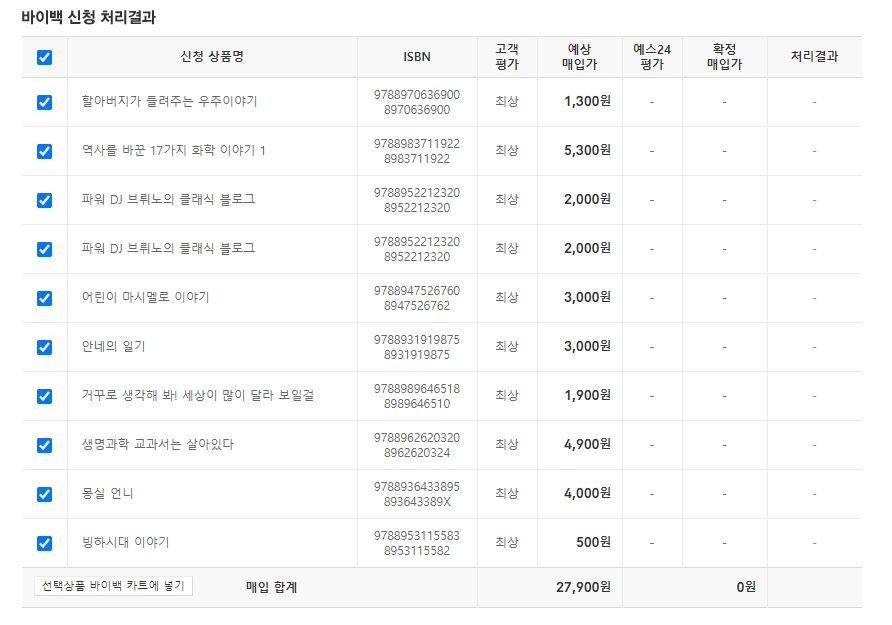The width and height of the screenshot is (892, 625).
Task: Click book title 몽실 언니
Action: (108, 493)
